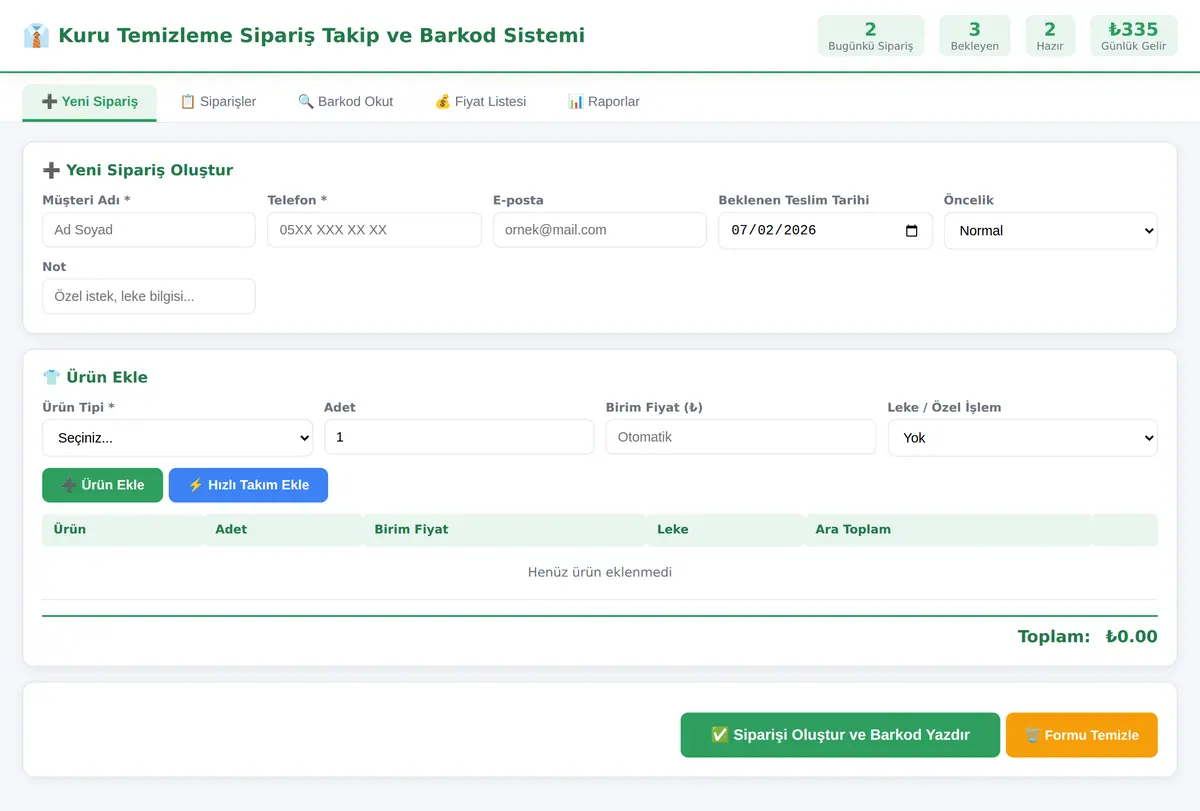
Task: Click the Hazır stat card
Action: (1050, 36)
